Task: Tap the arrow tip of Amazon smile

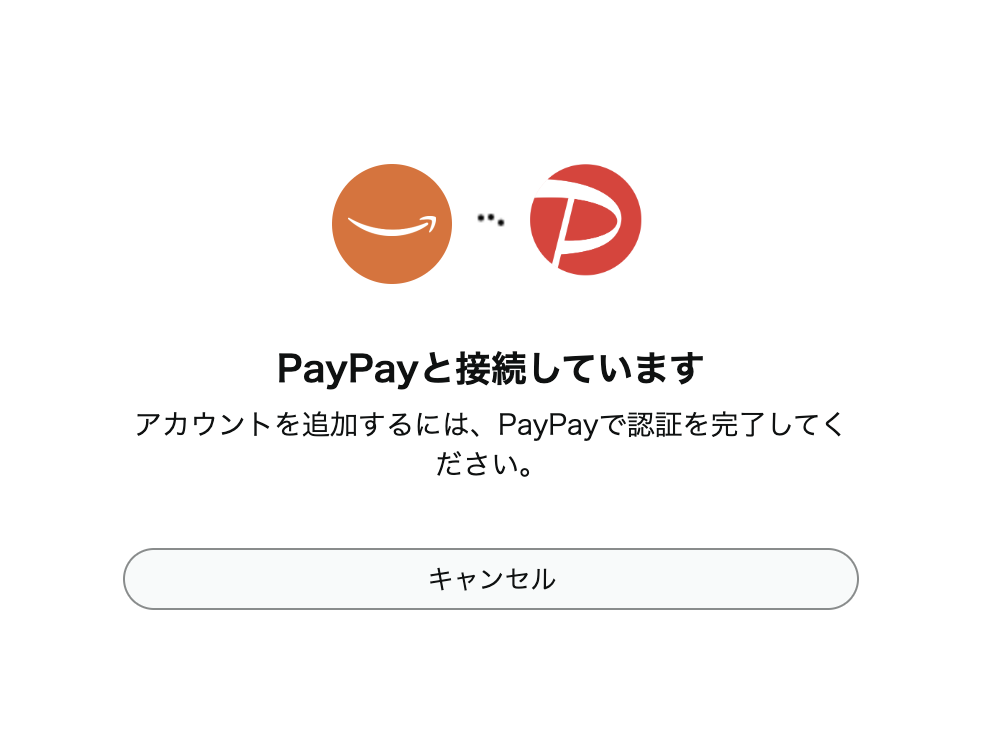Action: tap(432, 222)
